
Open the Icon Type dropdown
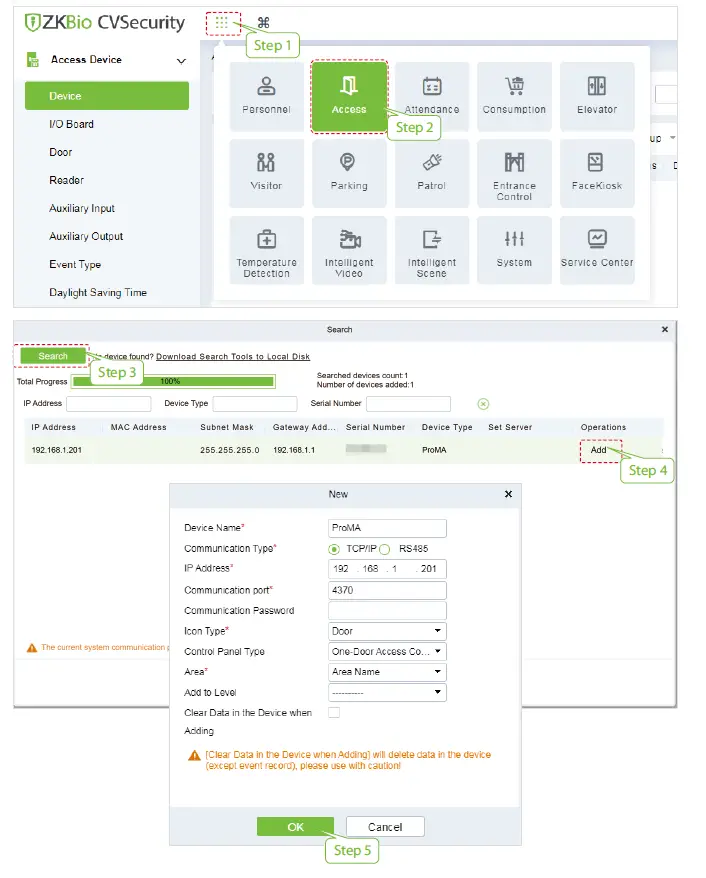(x=387, y=631)
